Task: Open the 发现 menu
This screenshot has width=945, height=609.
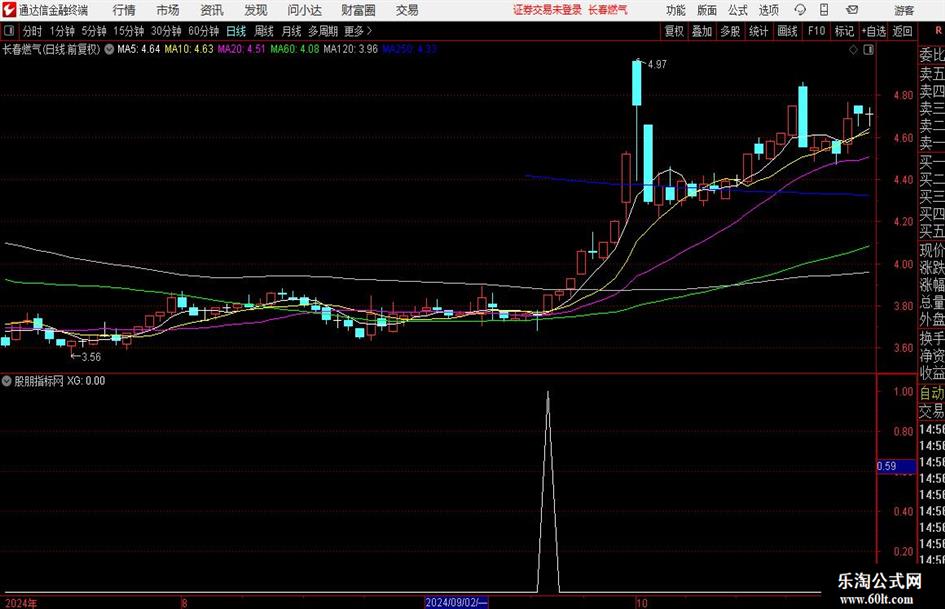Action: [x=256, y=10]
